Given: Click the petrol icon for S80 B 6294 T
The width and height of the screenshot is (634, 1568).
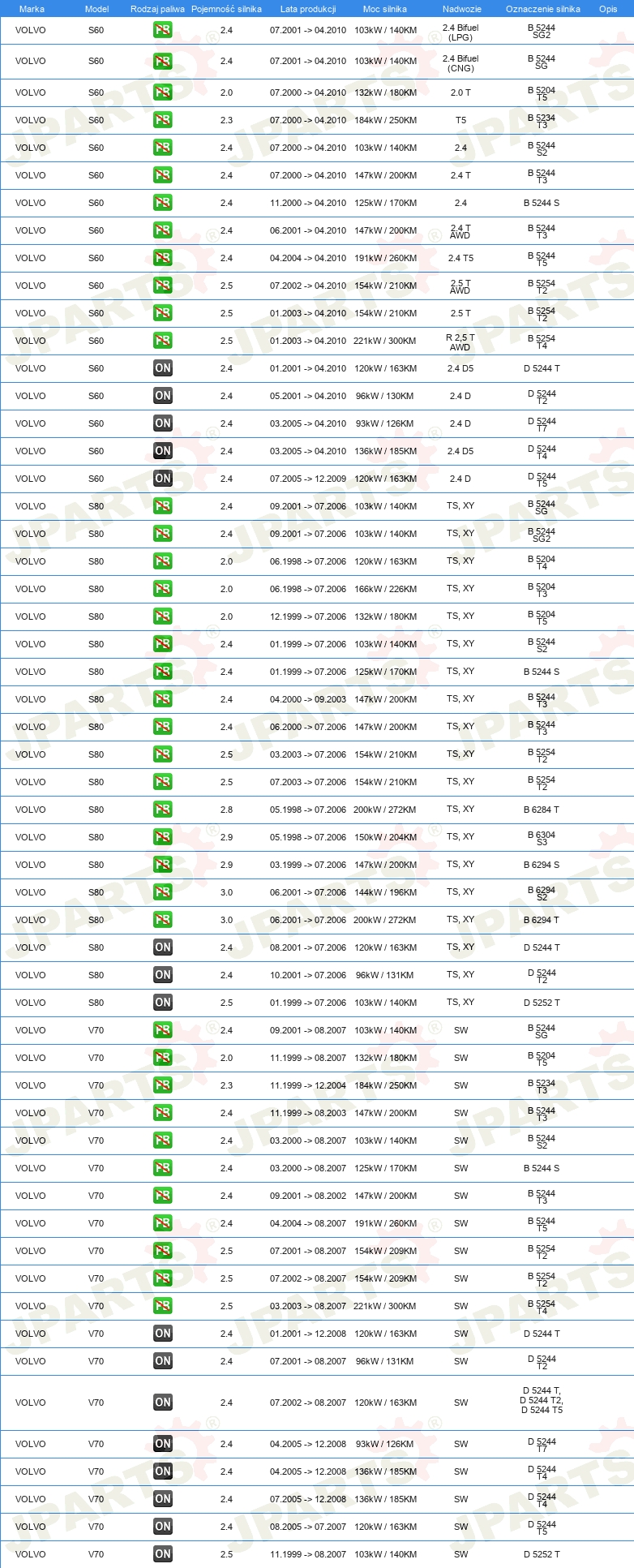Looking at the screenshot, I should (x=163, y=920).
